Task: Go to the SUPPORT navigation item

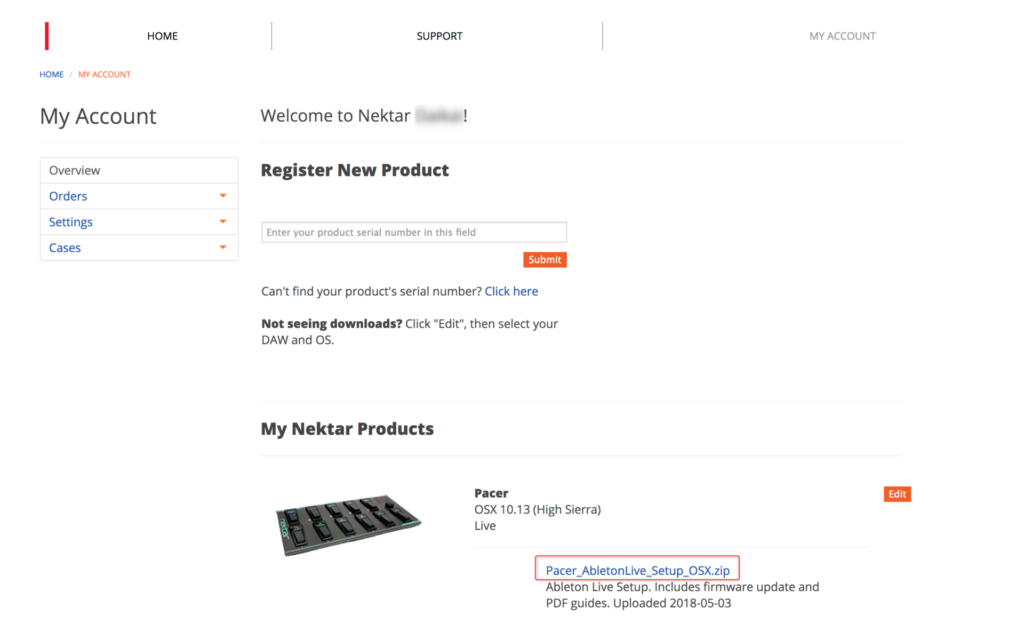Action: [x=439, y=36]
